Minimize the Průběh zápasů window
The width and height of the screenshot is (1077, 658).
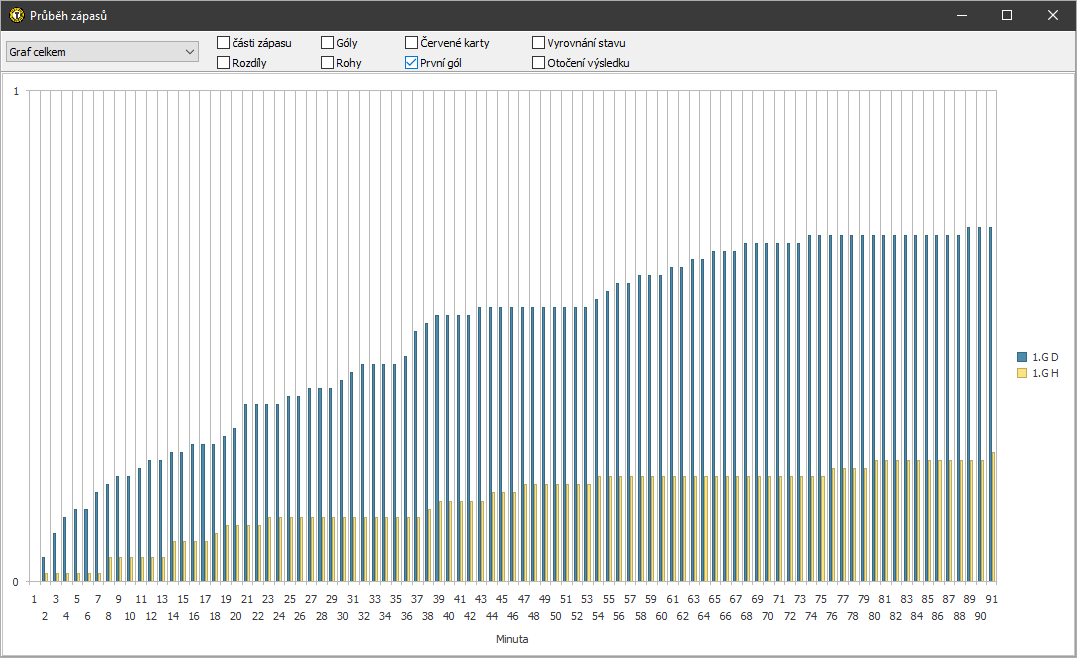962,15
